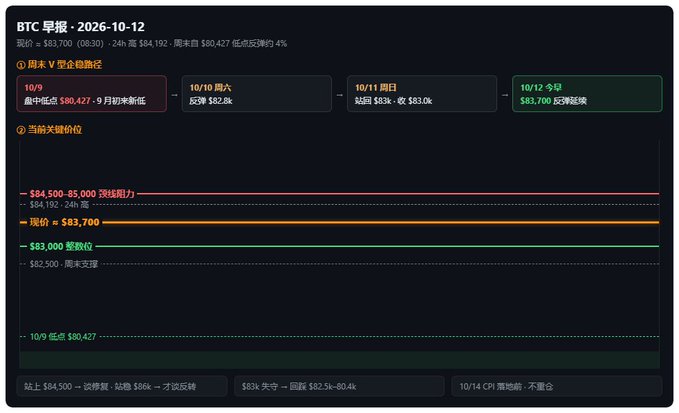The height and width of the screenshot is (413, 679).
Task: Select the section heading "当前关键价位"
Action: pyautogui.click(x=55, y=129)
